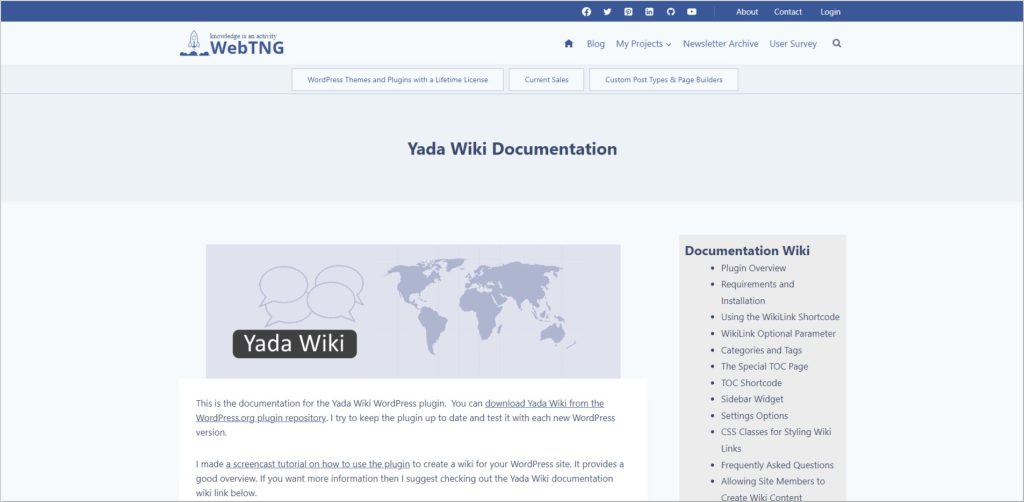The image size is (1024, 502).
Task: Click the Login link
Action: 831,12
